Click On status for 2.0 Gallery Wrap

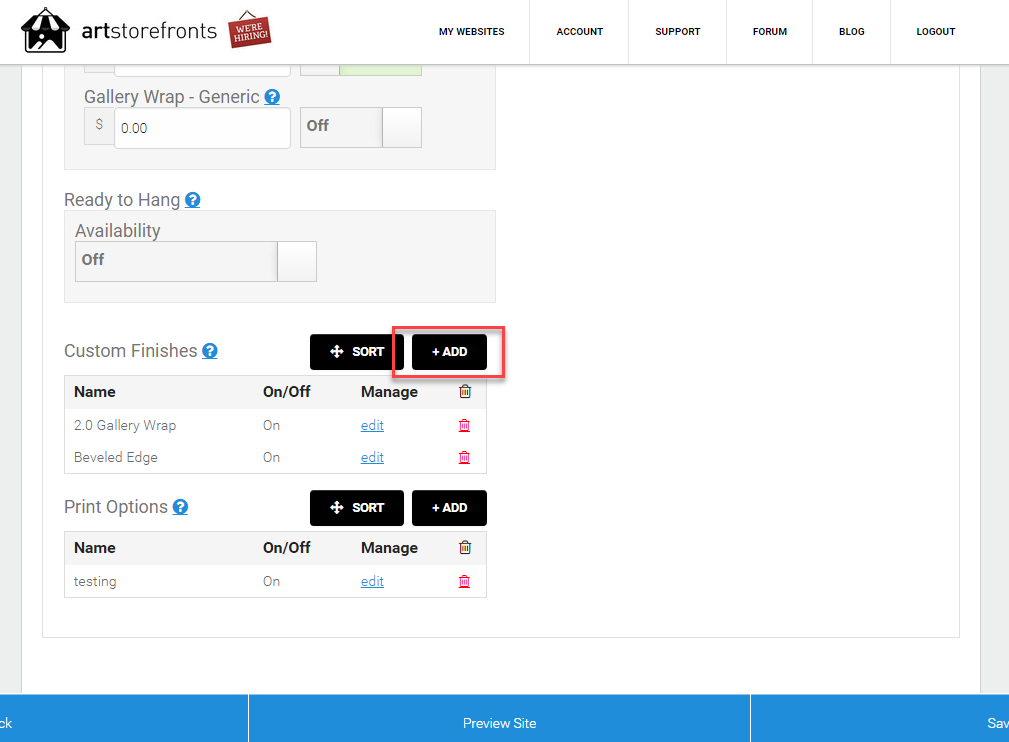coord(272,425)
